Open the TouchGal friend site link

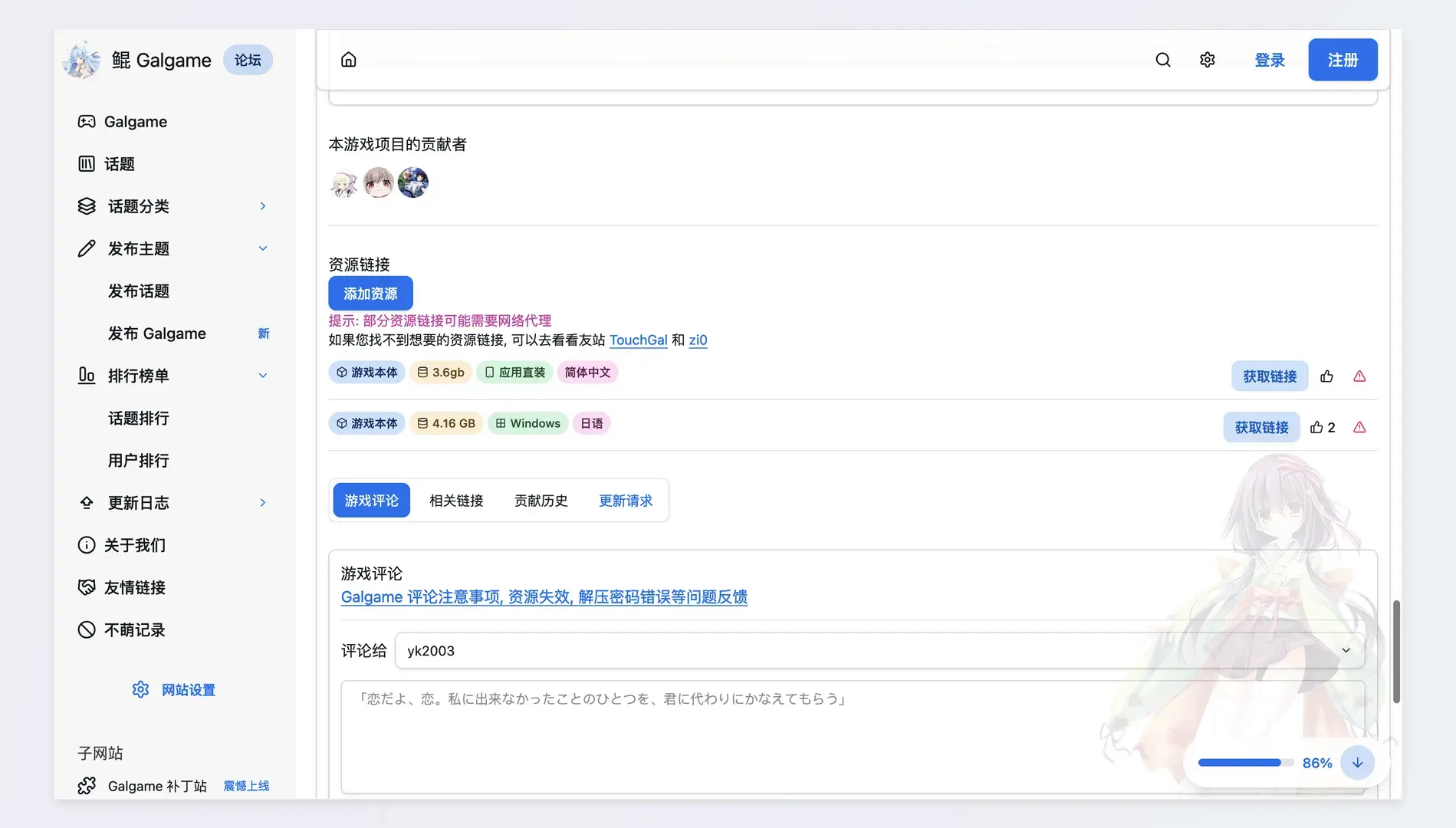[638, 340]
